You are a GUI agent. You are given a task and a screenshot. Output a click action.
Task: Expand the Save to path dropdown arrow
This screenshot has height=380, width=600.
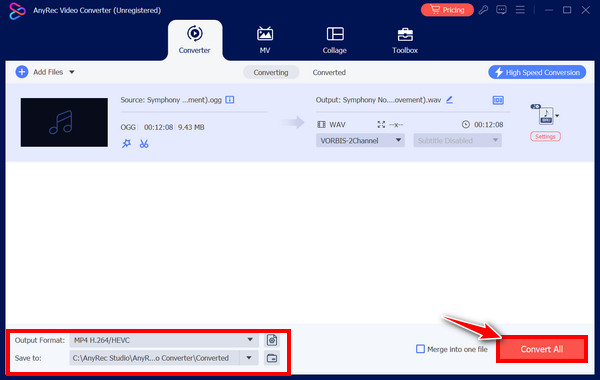(249, 358)
